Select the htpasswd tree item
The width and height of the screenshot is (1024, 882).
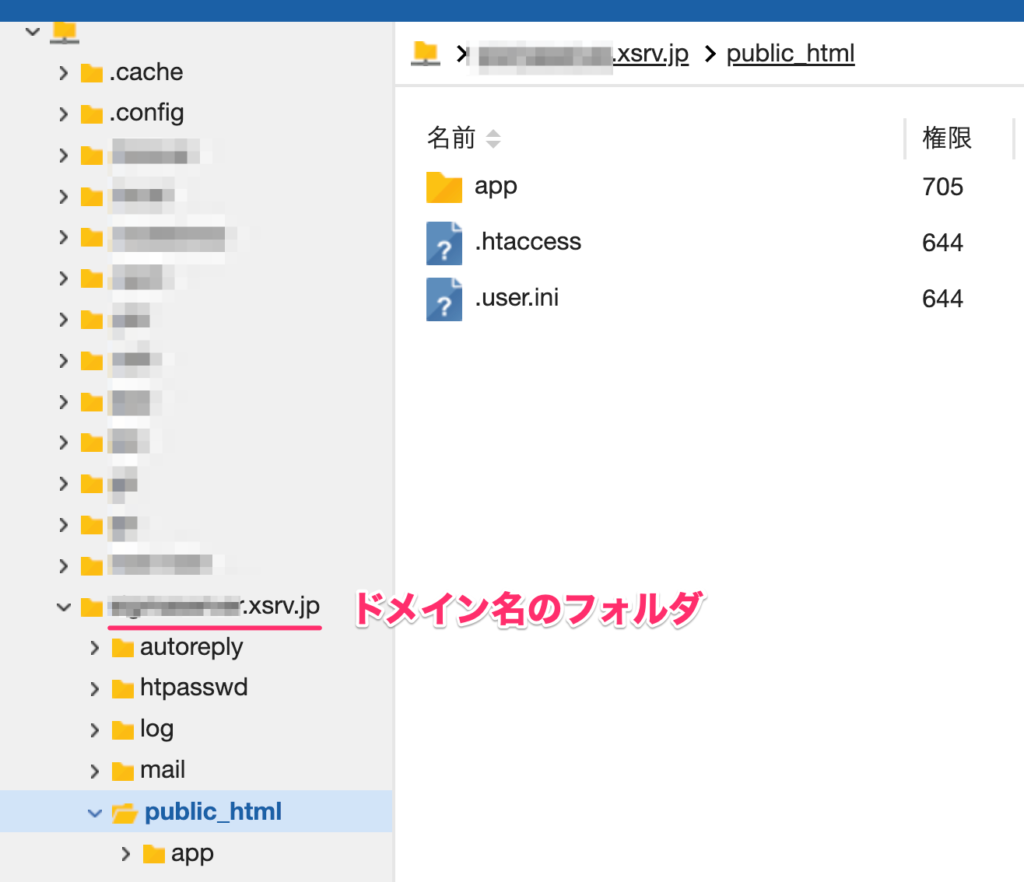194,687
